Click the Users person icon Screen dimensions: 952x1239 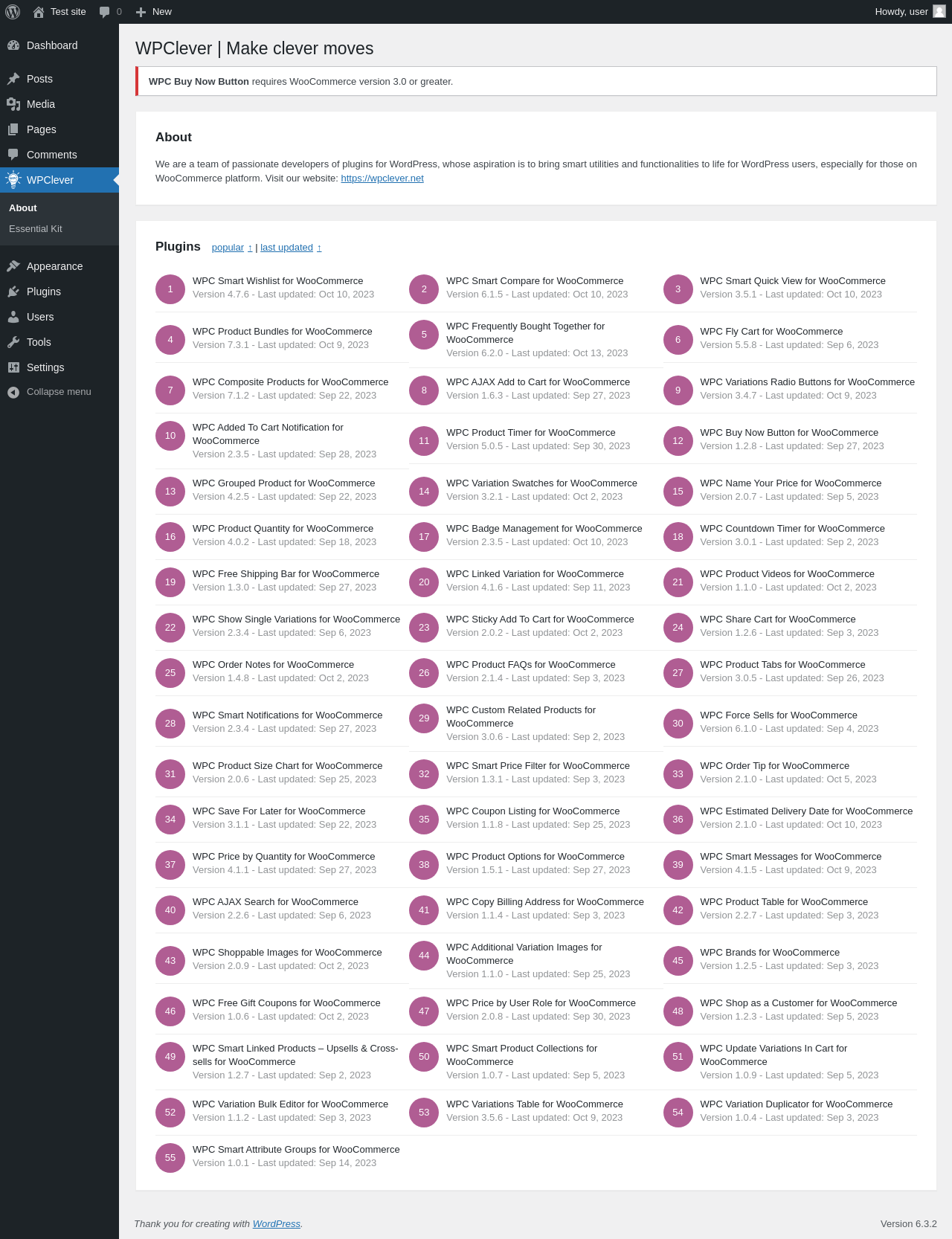(x=13, y=317)
